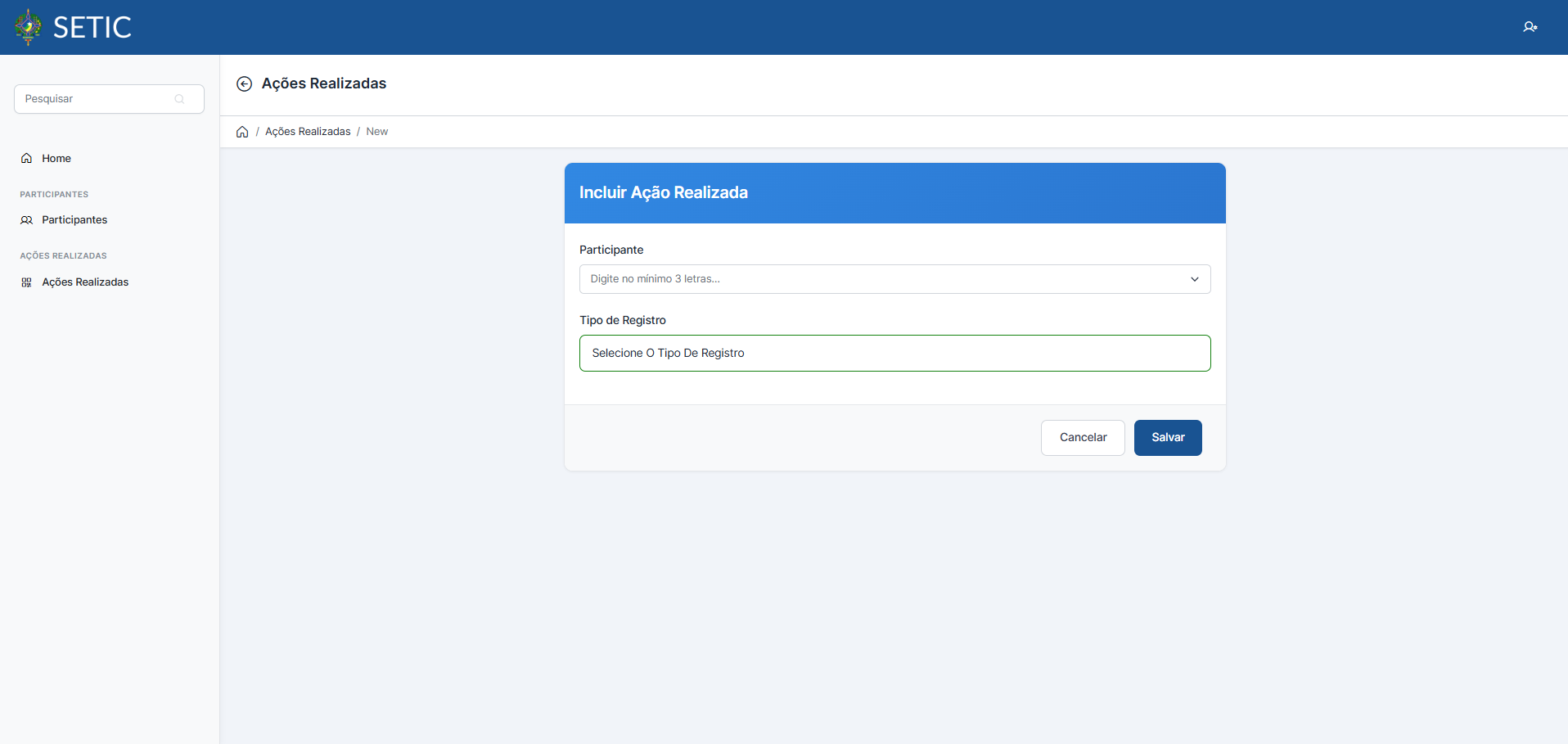Open the Participante combo box field
The image size is (1568, 744).
884,279
